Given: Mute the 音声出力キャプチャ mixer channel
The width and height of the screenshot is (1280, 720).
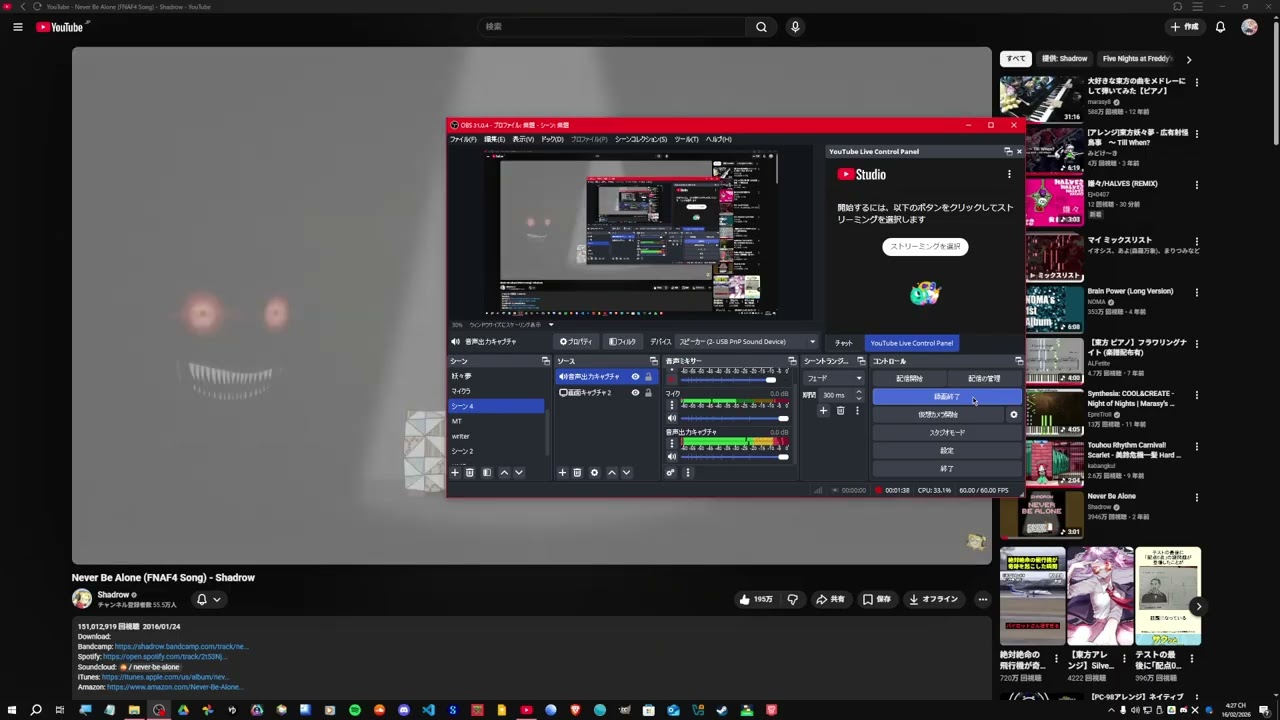Looking at the screenshot, I should (x=672, y=456).
